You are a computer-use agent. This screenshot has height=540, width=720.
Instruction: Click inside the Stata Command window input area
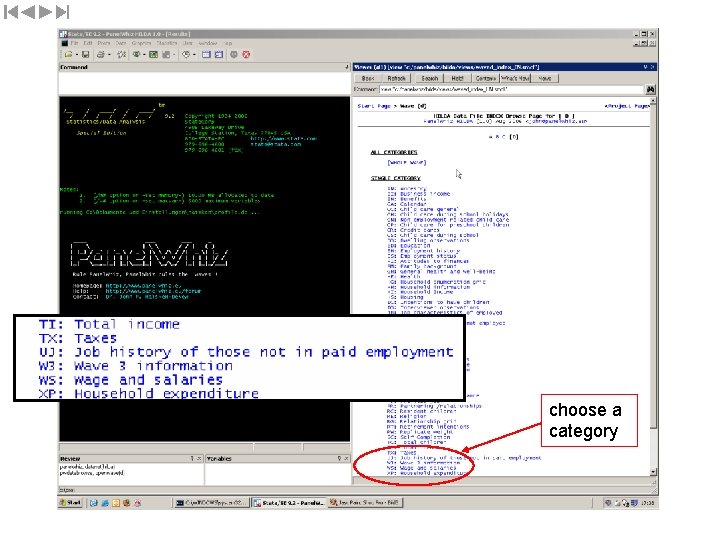pyautogui.click(x=204, y=83)
